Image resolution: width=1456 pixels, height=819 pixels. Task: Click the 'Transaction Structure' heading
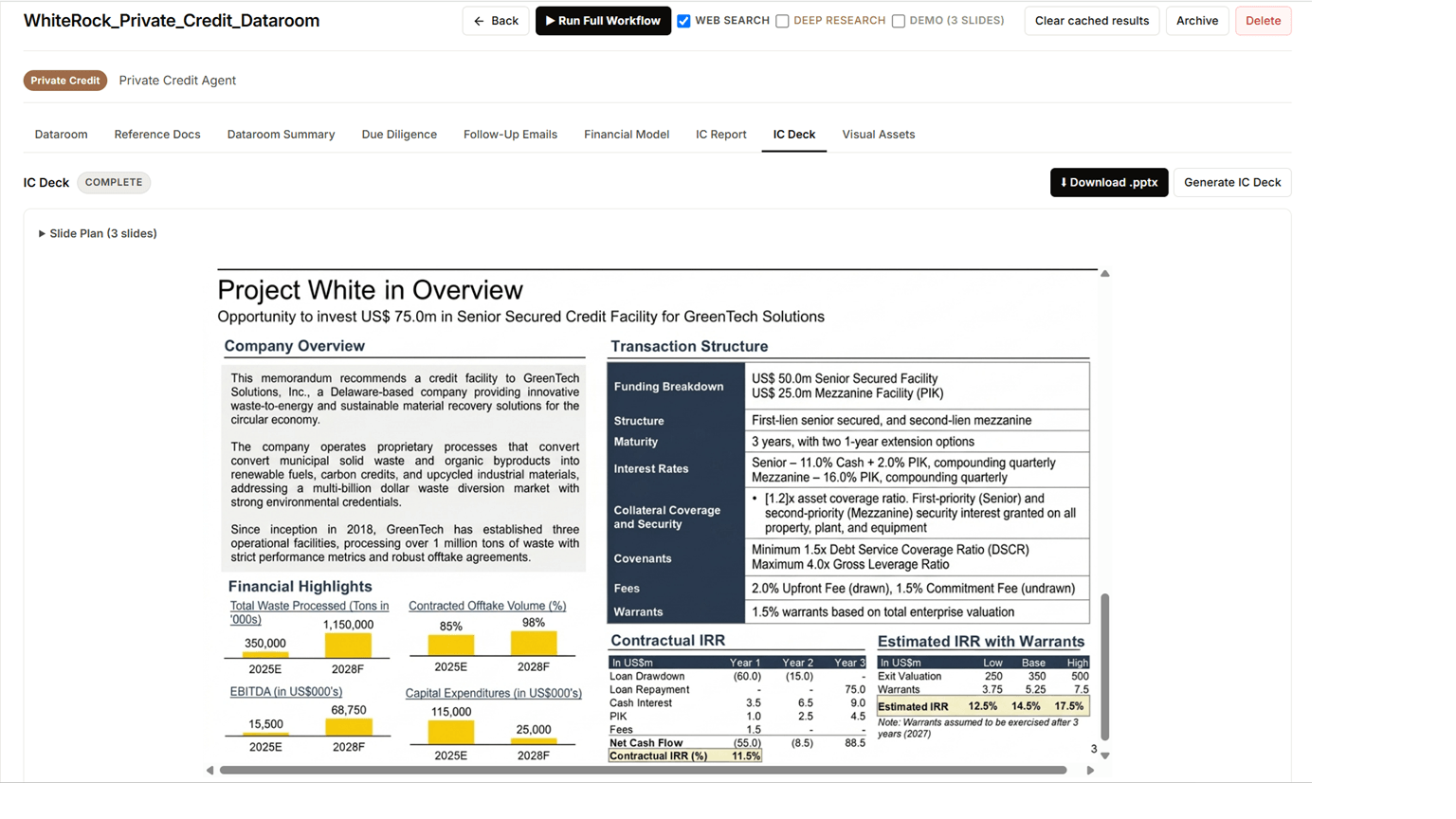689,346
